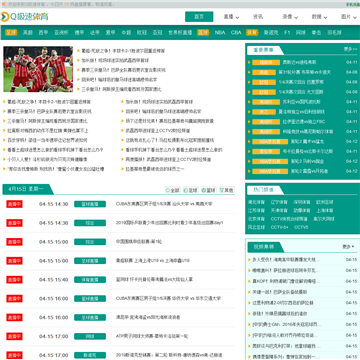Open CBA in green category bar
The height and width of the screenshot is (360, 360).
pos(236,33)
